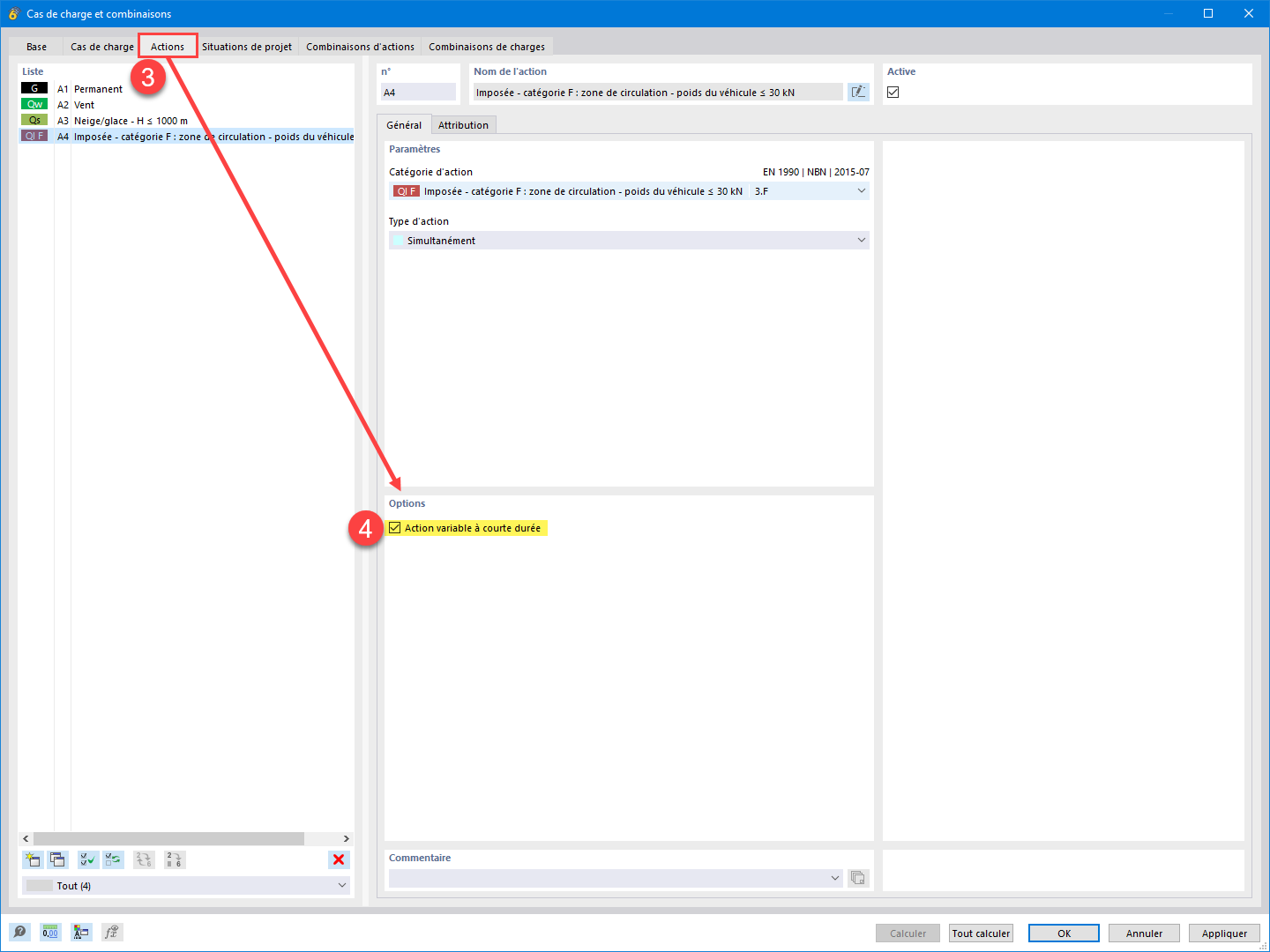Click the edit action name icon
Image resolution: width=1270 pixels, height=952 pixels.
(x=858, y=92)
